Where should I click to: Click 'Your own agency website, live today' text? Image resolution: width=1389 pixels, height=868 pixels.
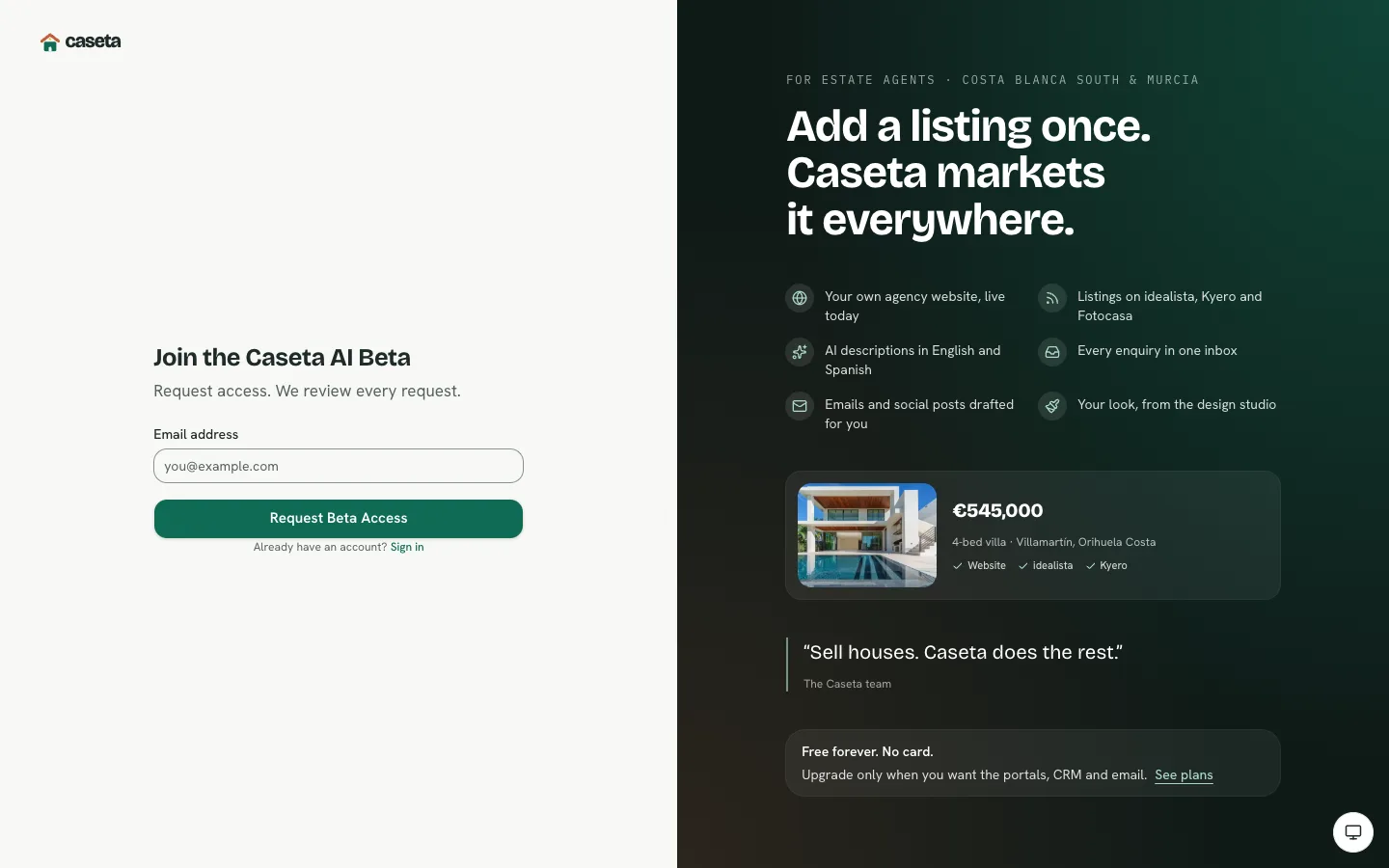(x=914, y=306)
